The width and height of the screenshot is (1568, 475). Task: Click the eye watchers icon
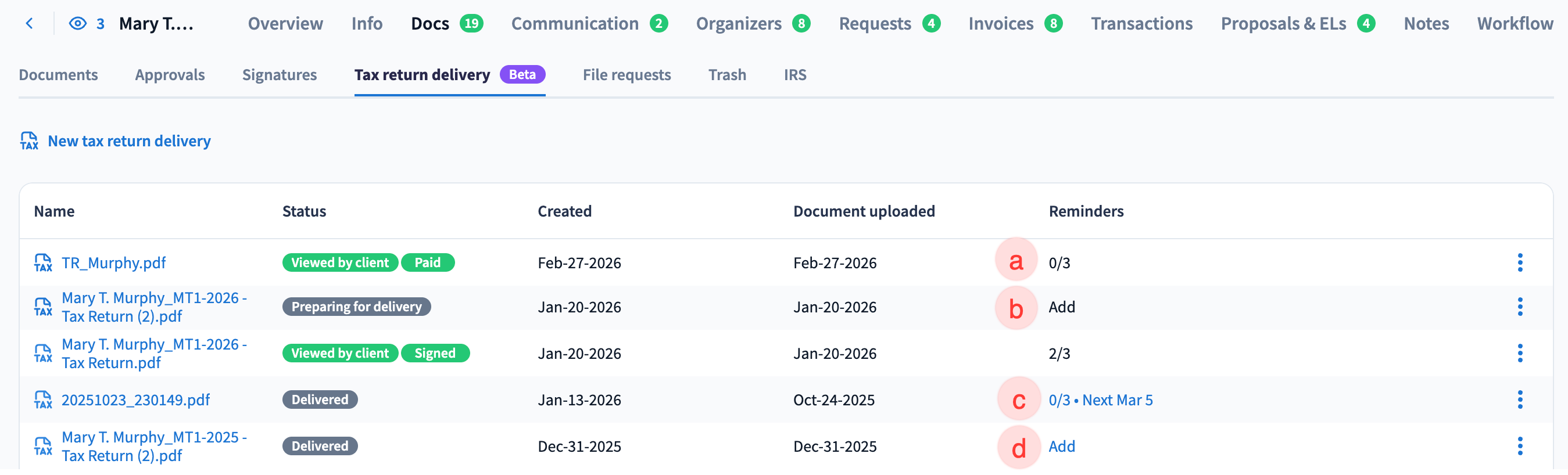tap(77, 24)
